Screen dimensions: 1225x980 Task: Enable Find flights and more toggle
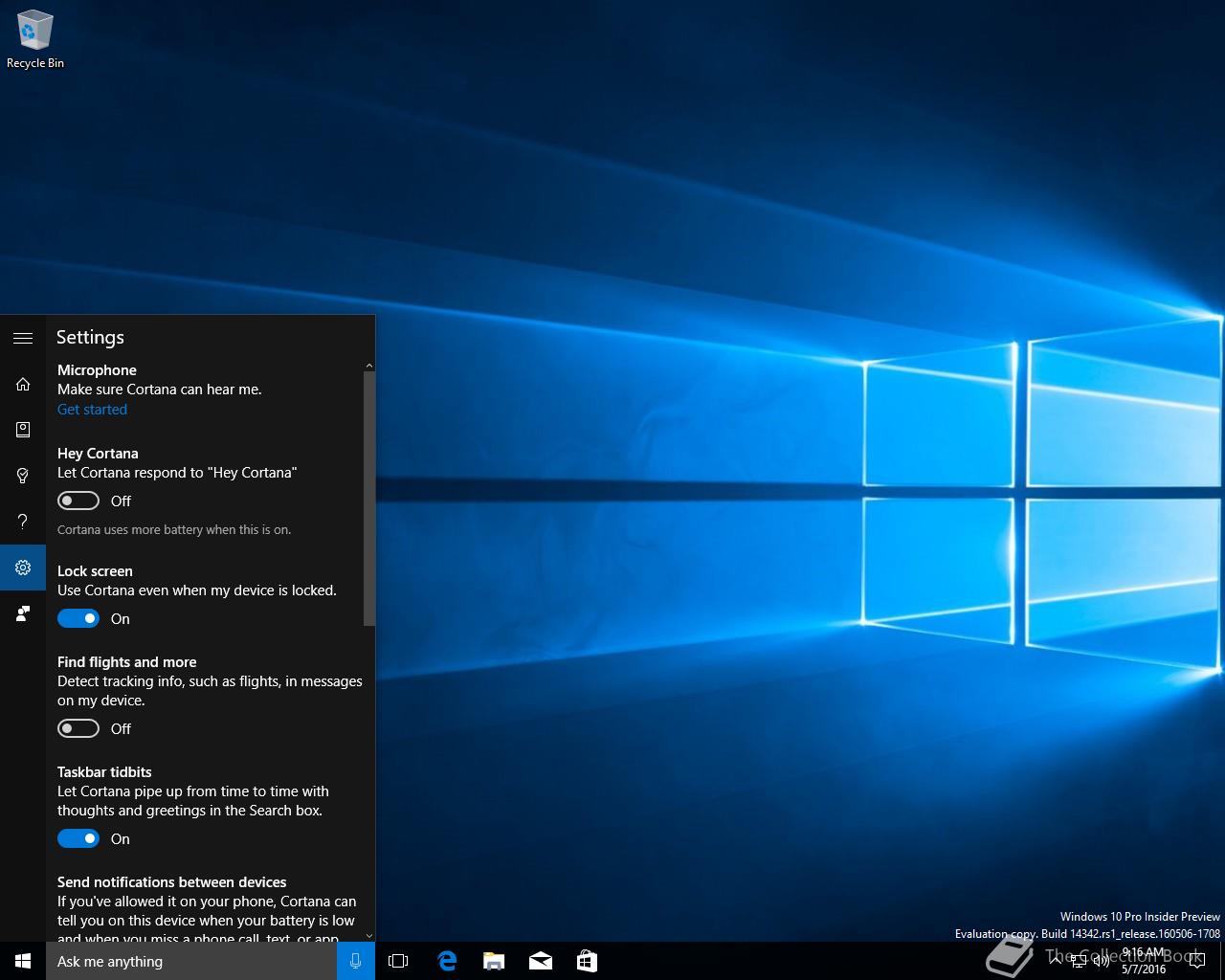pos(78,728)
